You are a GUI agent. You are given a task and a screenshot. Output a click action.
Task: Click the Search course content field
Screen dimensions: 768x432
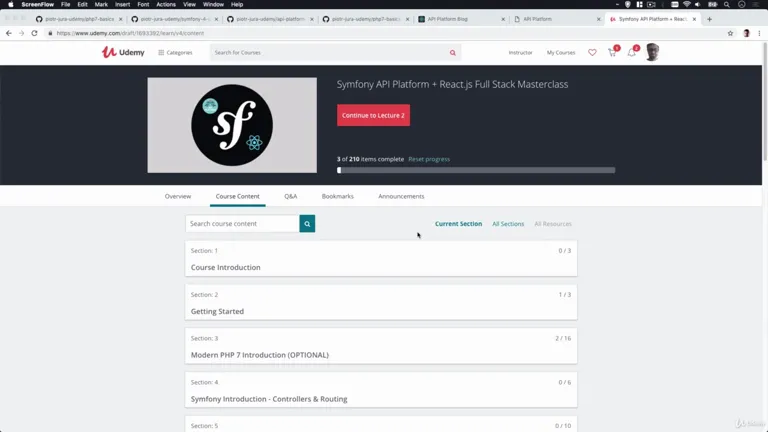click(x=242, y=223)
